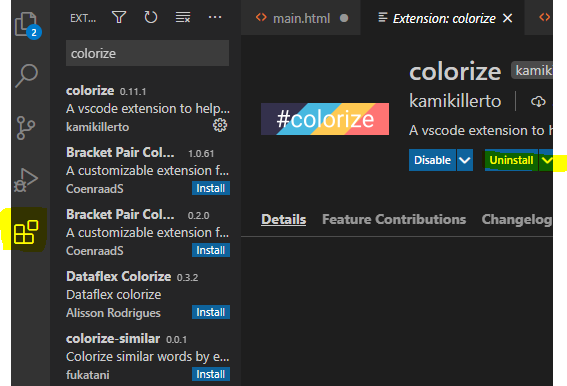Clear extensions search results icon
567x386 pixels.
tap(183, 17)
